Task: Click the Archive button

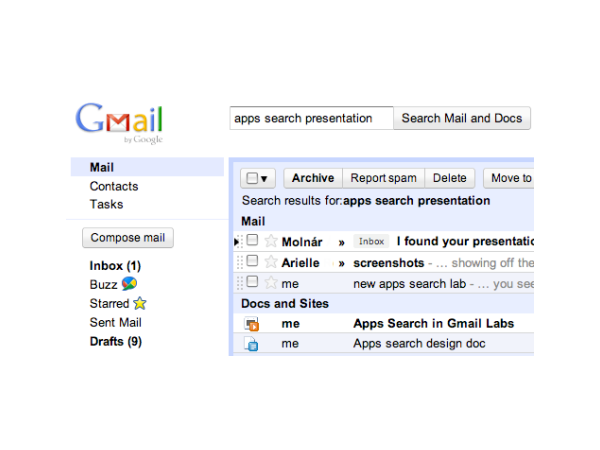Action: click(313, 178)
